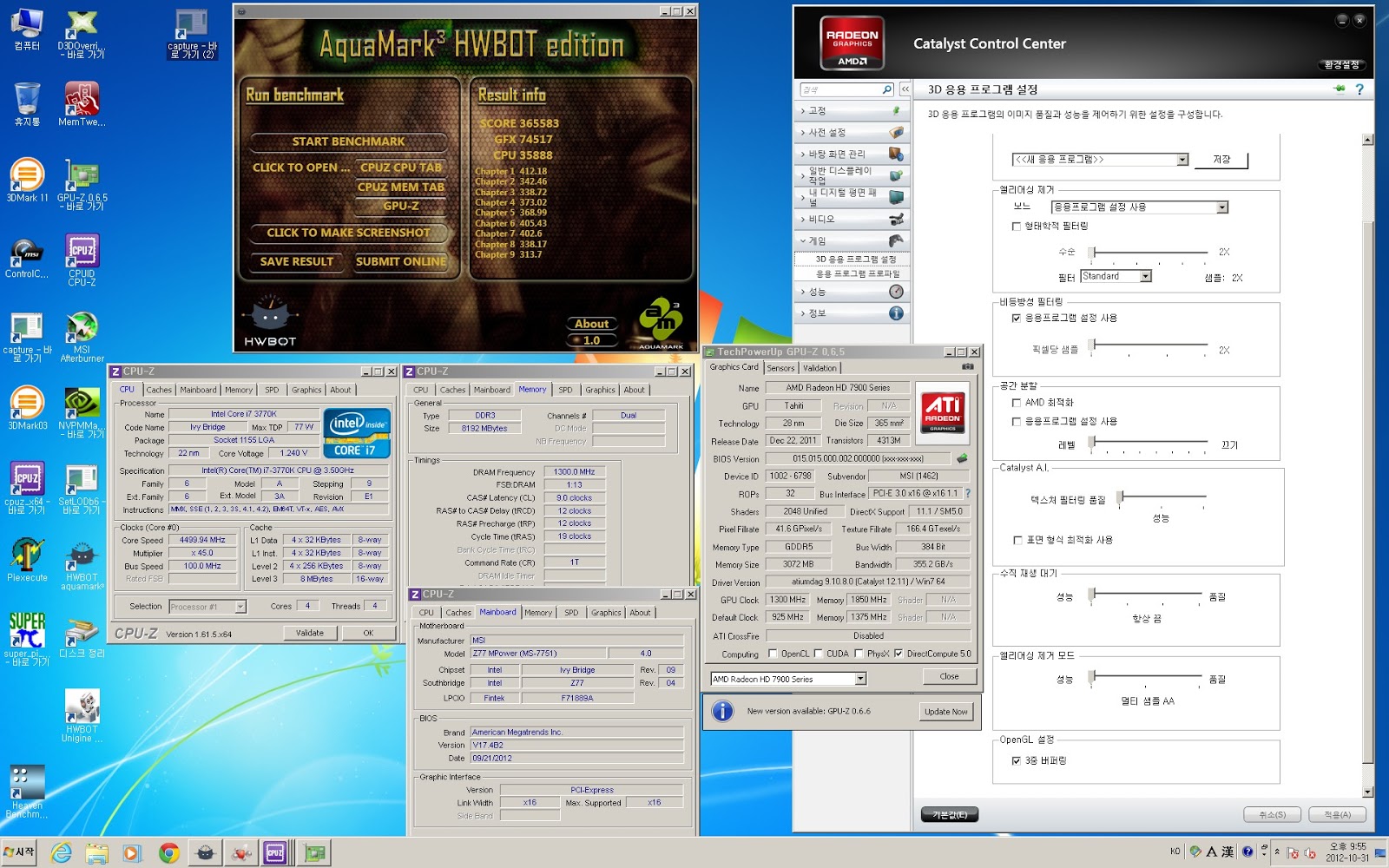Image resolution: width=1389 pixels, height=868 pixels.
Task: Open the 3DMark 11 desktop icon
Action: [x=27, y=181]
